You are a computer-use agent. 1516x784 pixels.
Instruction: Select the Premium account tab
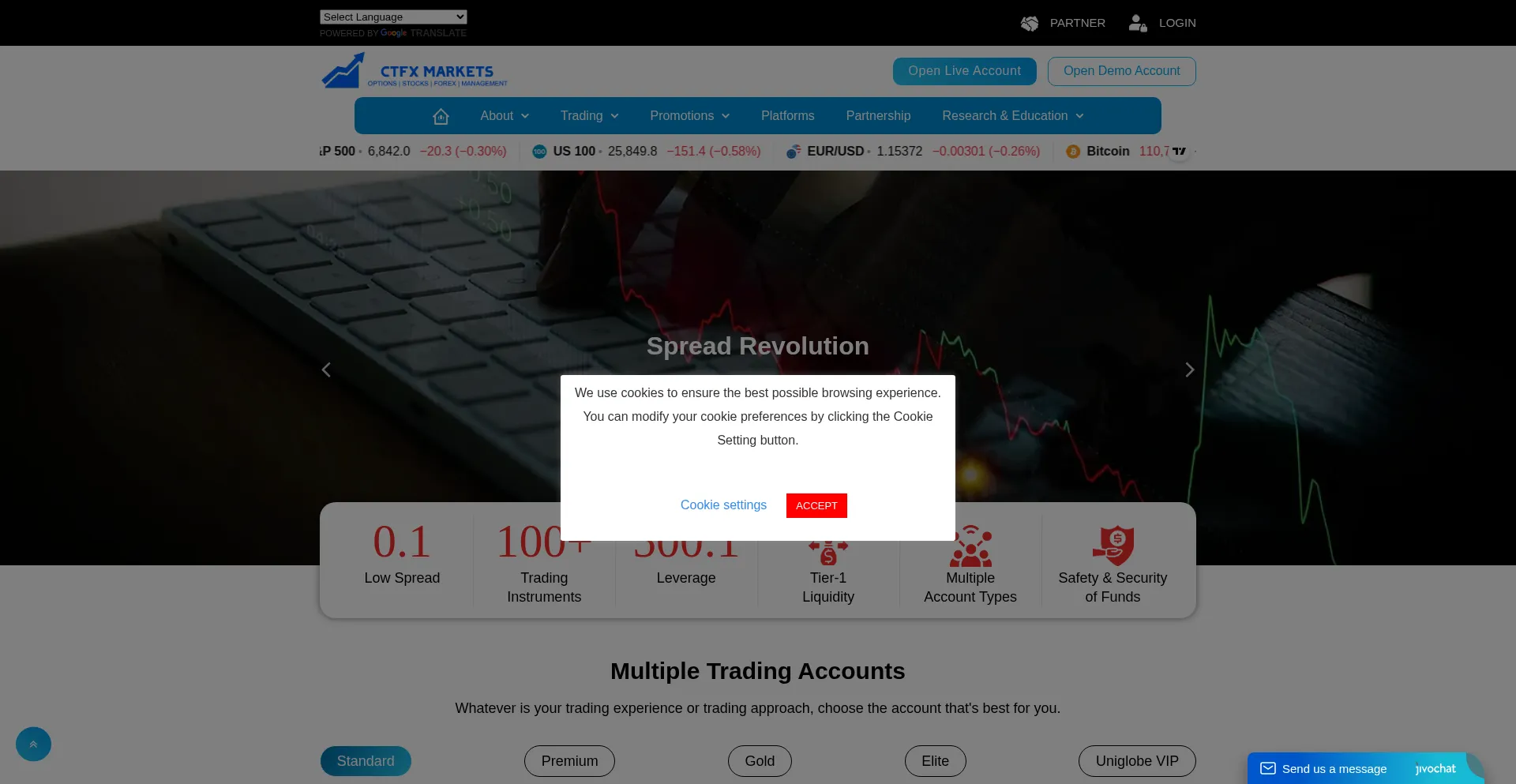[569, 761]
